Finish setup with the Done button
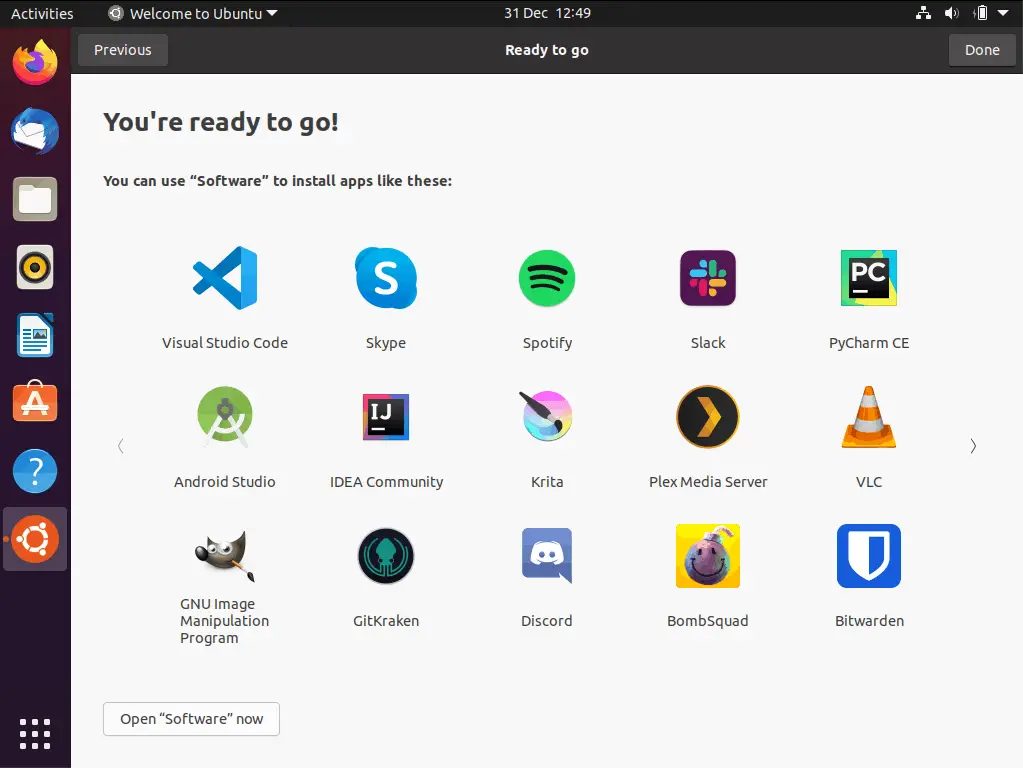Image resolution: width=1023 pixels, height=768 pixels. (982, 50)
